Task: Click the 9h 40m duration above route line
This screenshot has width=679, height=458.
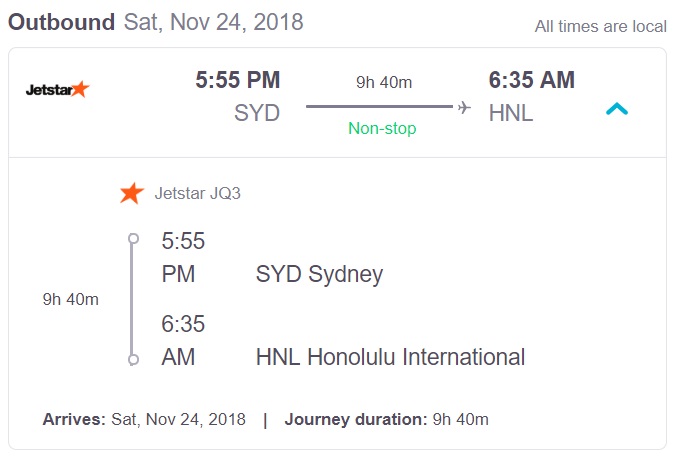Action: pyautogui.click(x=381, y=82)
